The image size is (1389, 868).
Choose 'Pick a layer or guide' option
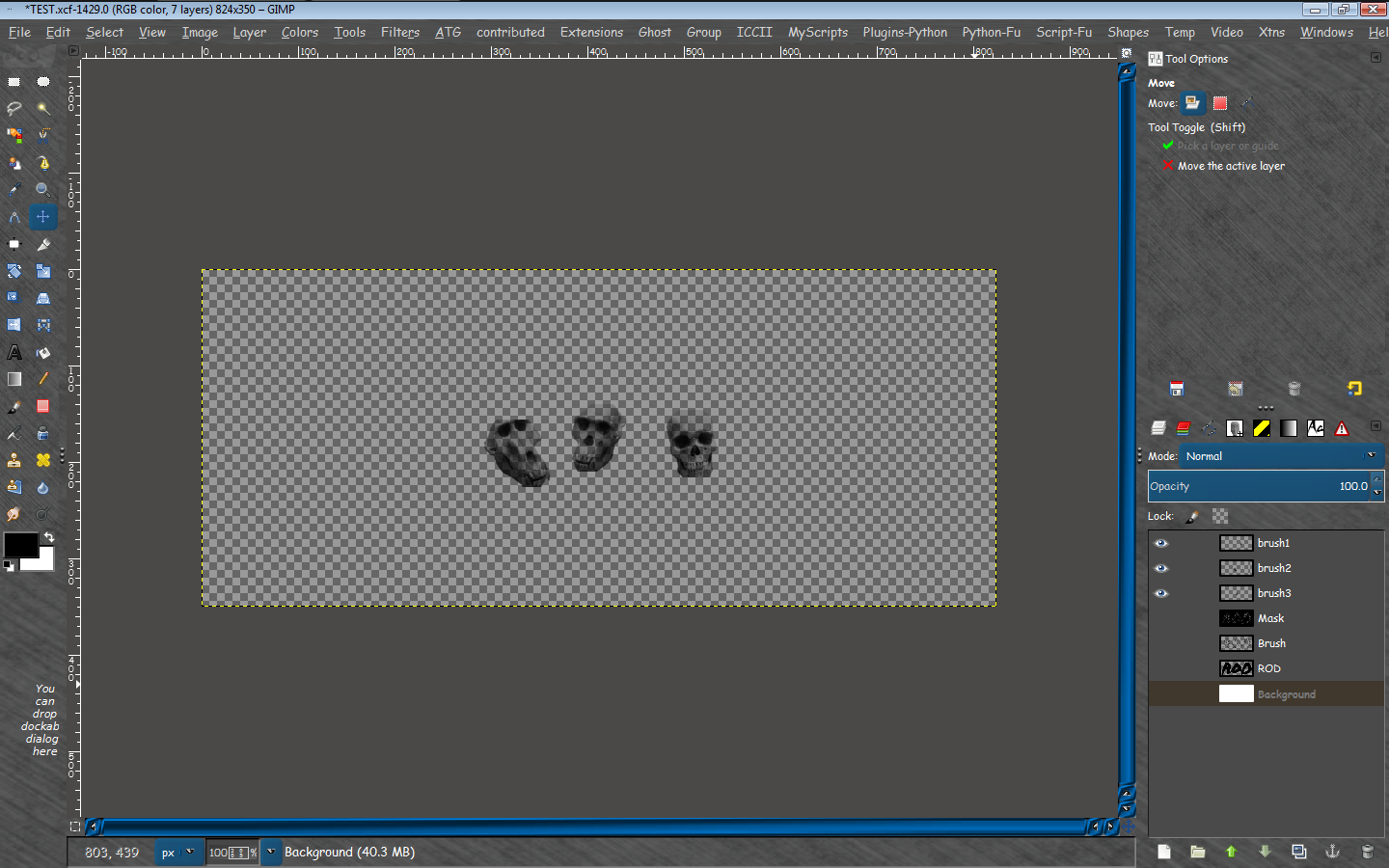(1220, 146)
